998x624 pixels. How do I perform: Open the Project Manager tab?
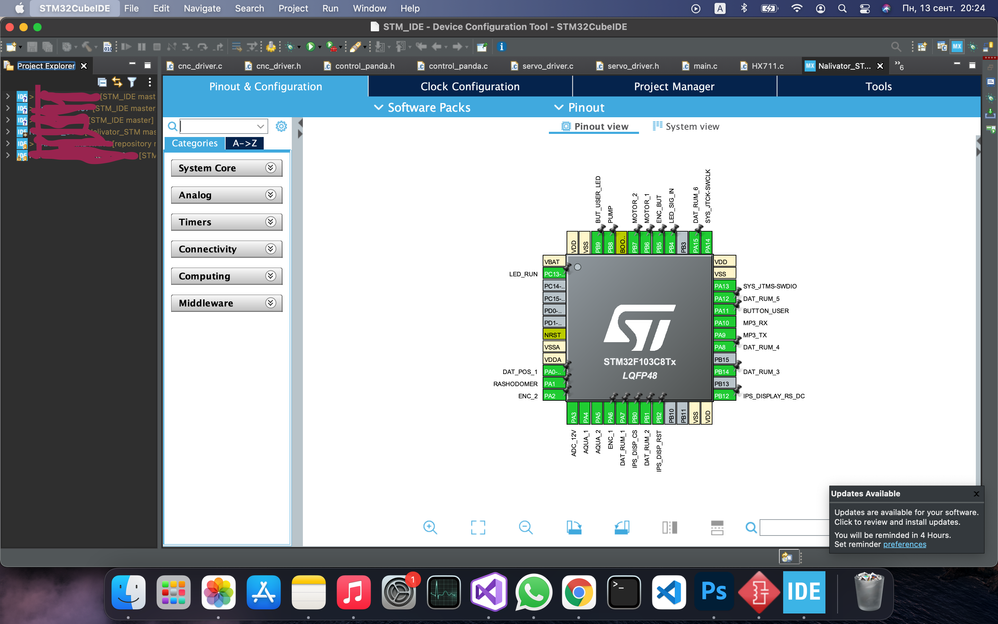click(x=674, y=87)
